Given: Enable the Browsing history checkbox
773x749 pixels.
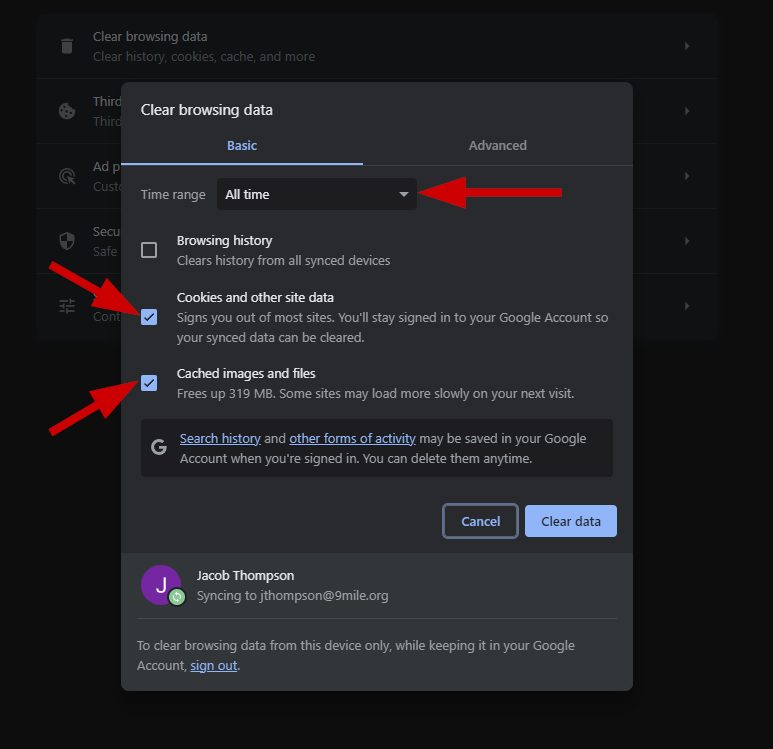Looking at the screenshot, I should click(149, 250).
